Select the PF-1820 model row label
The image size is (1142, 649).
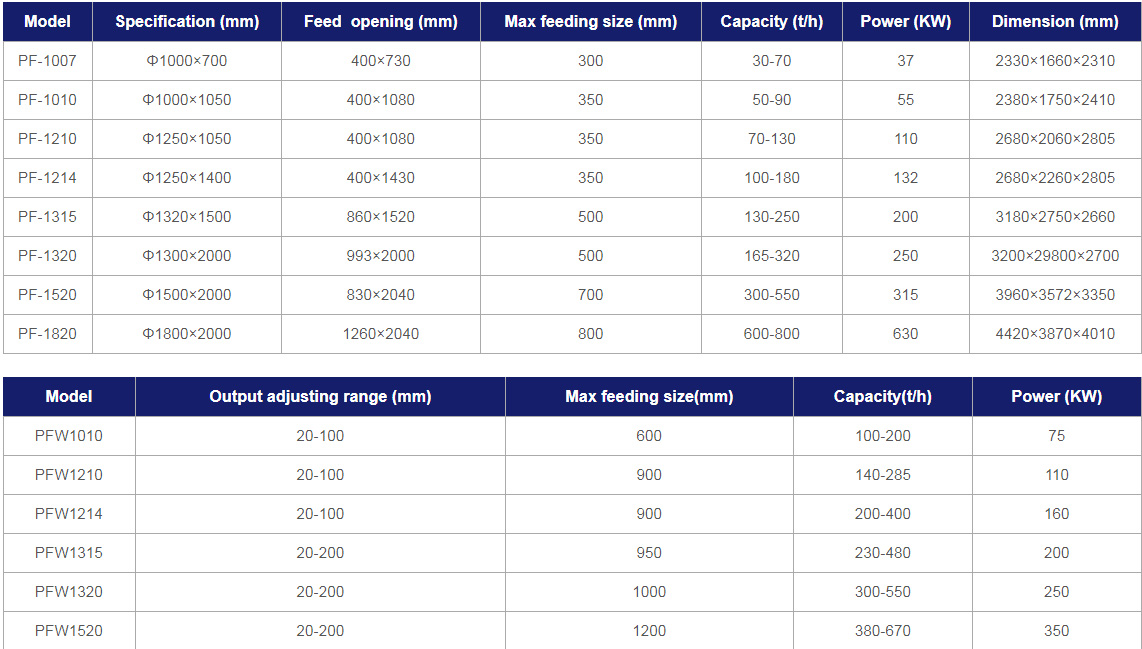point(47,334)
